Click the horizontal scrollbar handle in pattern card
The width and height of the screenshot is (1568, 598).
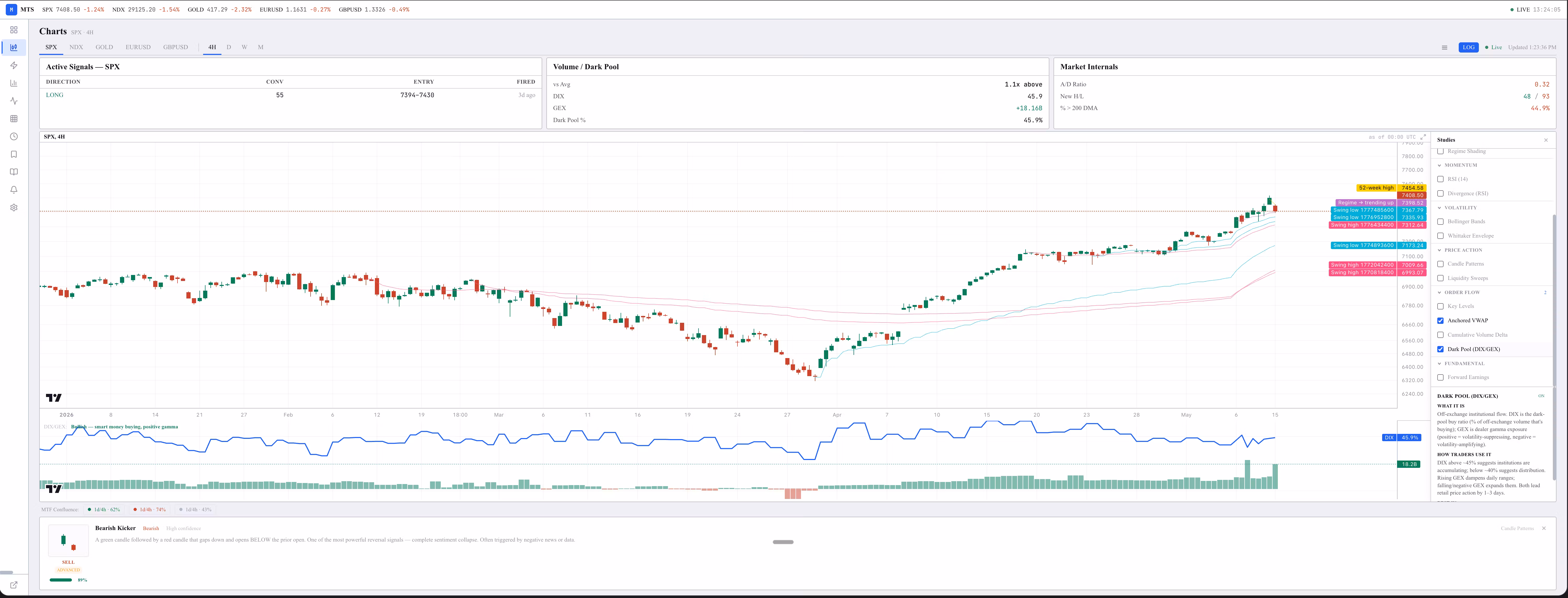pyautogui.click(x=783, y=542)
